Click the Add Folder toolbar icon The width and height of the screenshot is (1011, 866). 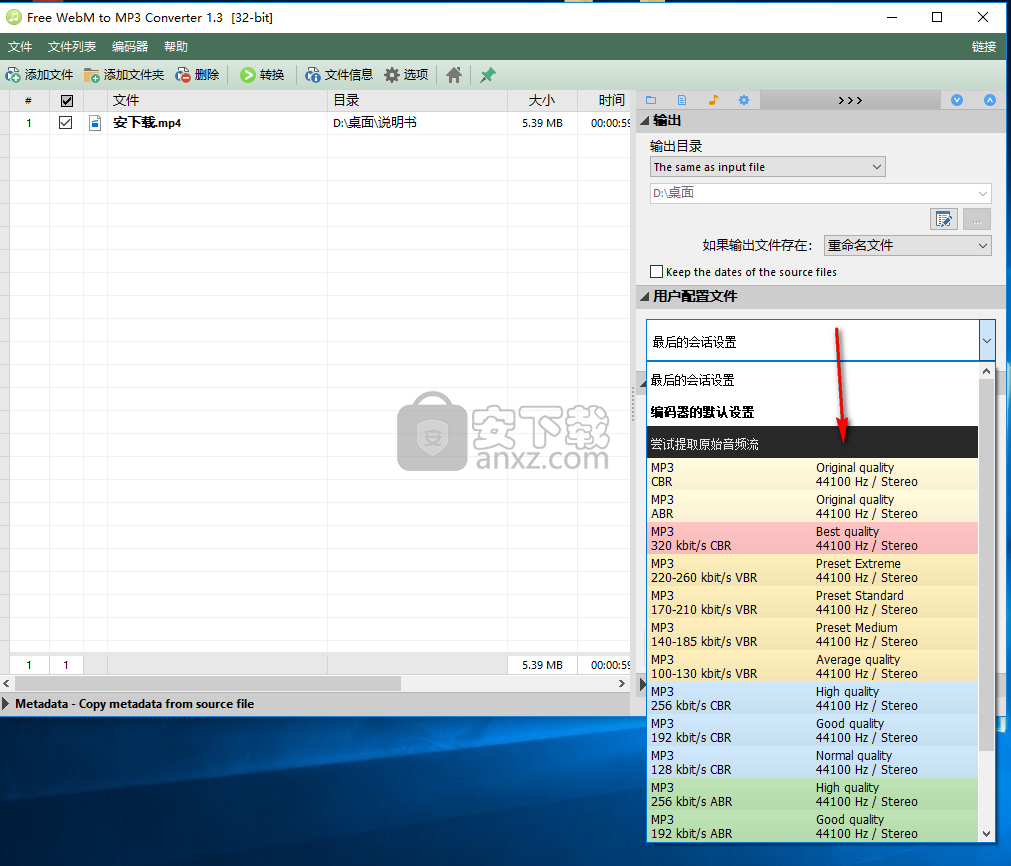tap(92, 75)
